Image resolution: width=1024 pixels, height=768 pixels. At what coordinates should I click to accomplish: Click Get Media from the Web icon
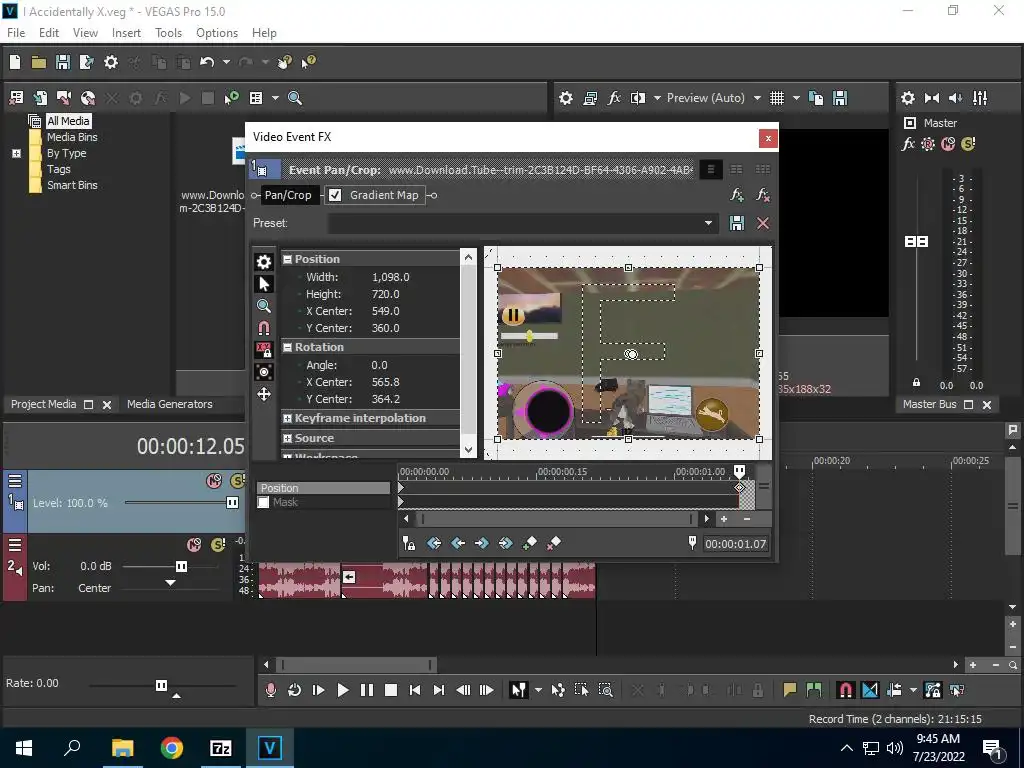click(x=88, y=98)
